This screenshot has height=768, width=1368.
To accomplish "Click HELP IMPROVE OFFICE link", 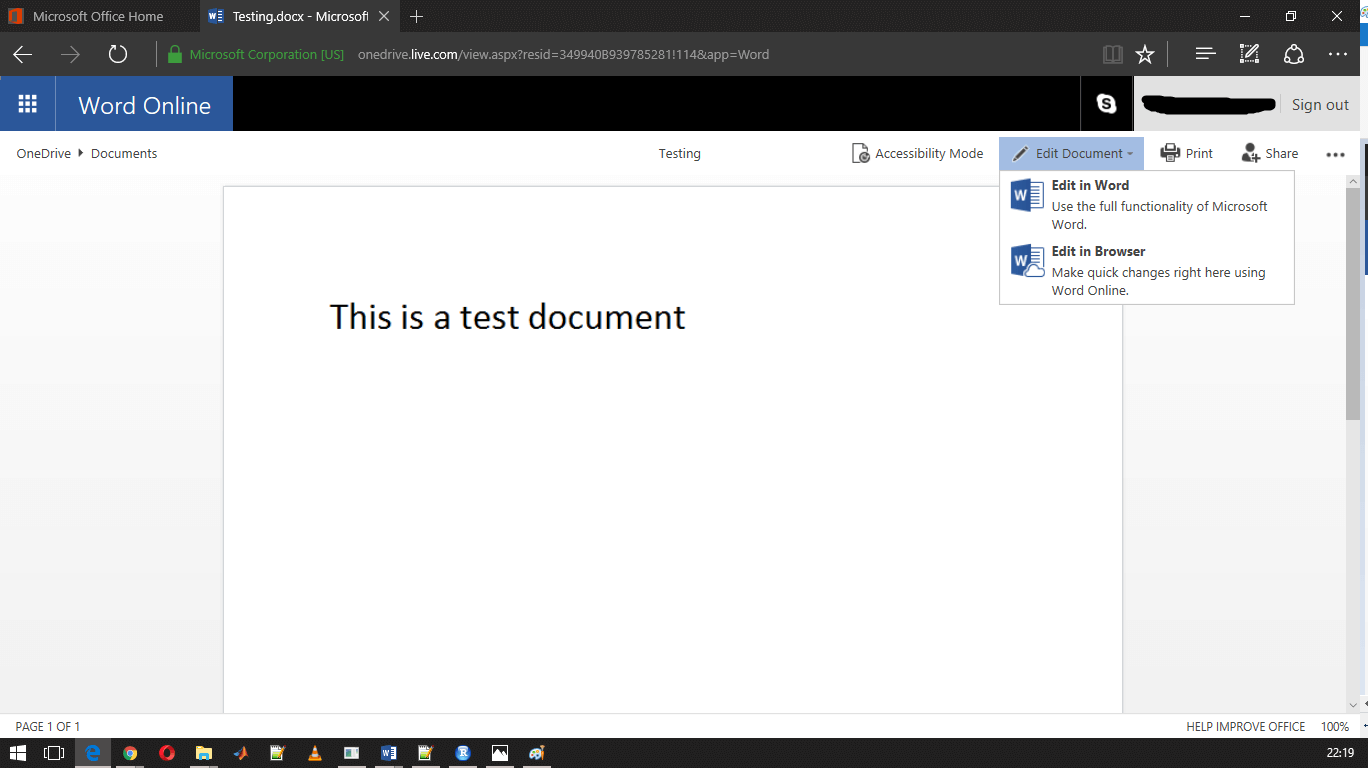I will (x=1245, y=727).
